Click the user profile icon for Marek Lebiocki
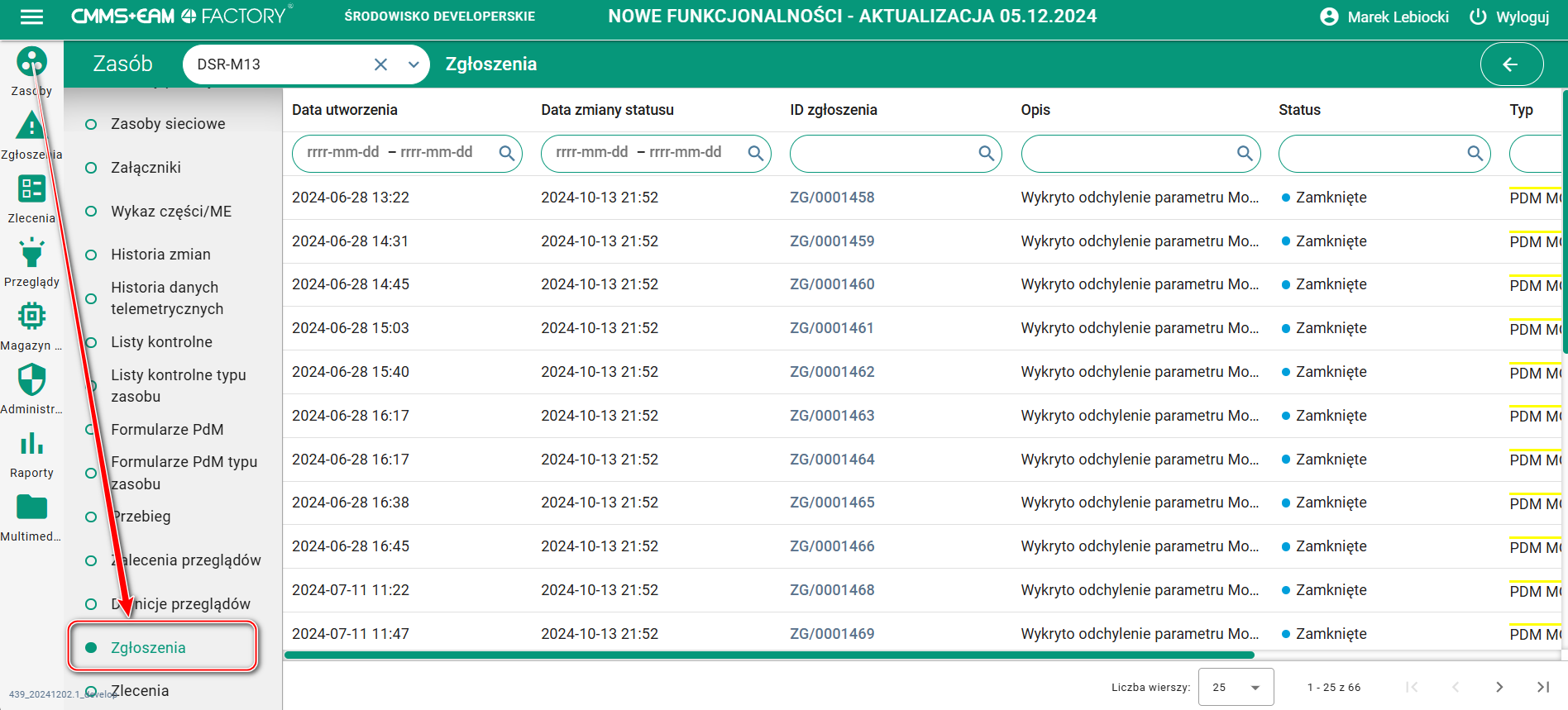 (1329, 17)
